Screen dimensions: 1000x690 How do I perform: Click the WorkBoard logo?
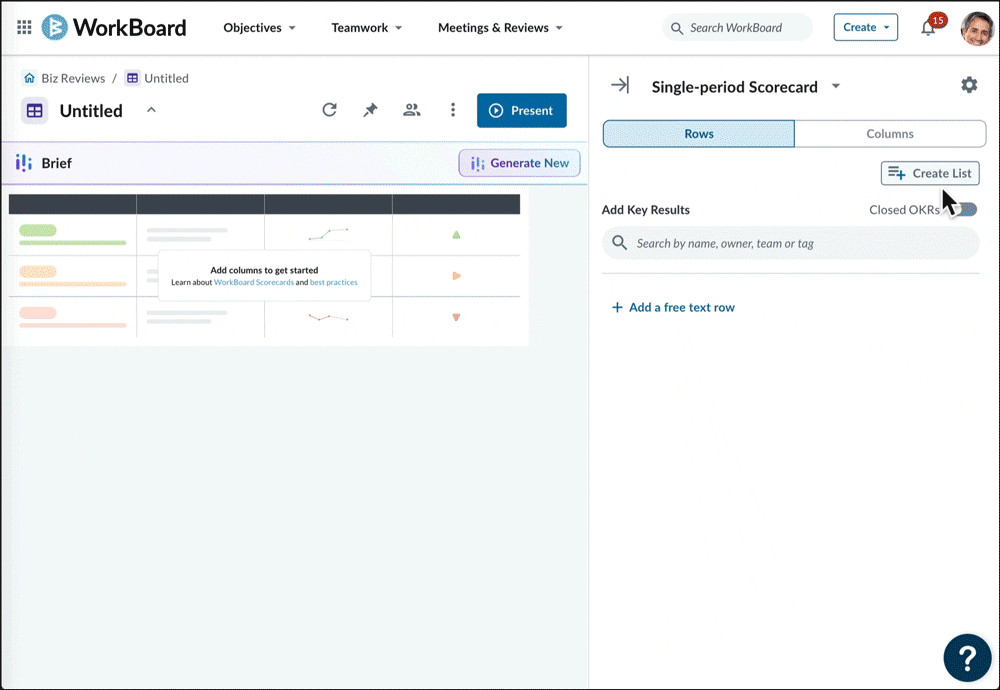pyautogui.click(x=114, y=27)
